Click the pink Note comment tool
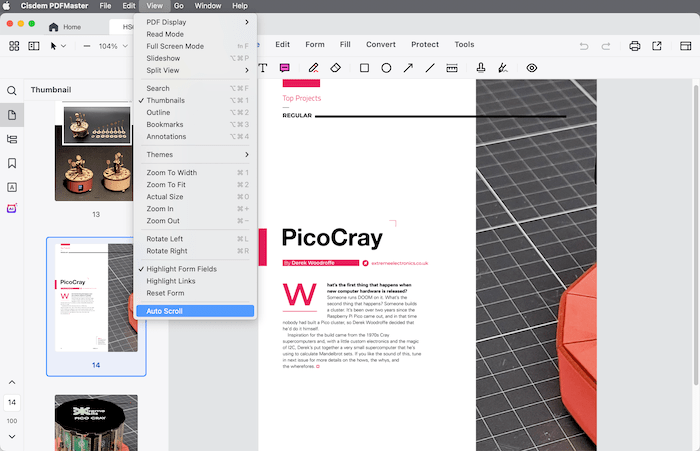Image resolution: width=700 pixels, height=451 pixels. tap(285, 68)
